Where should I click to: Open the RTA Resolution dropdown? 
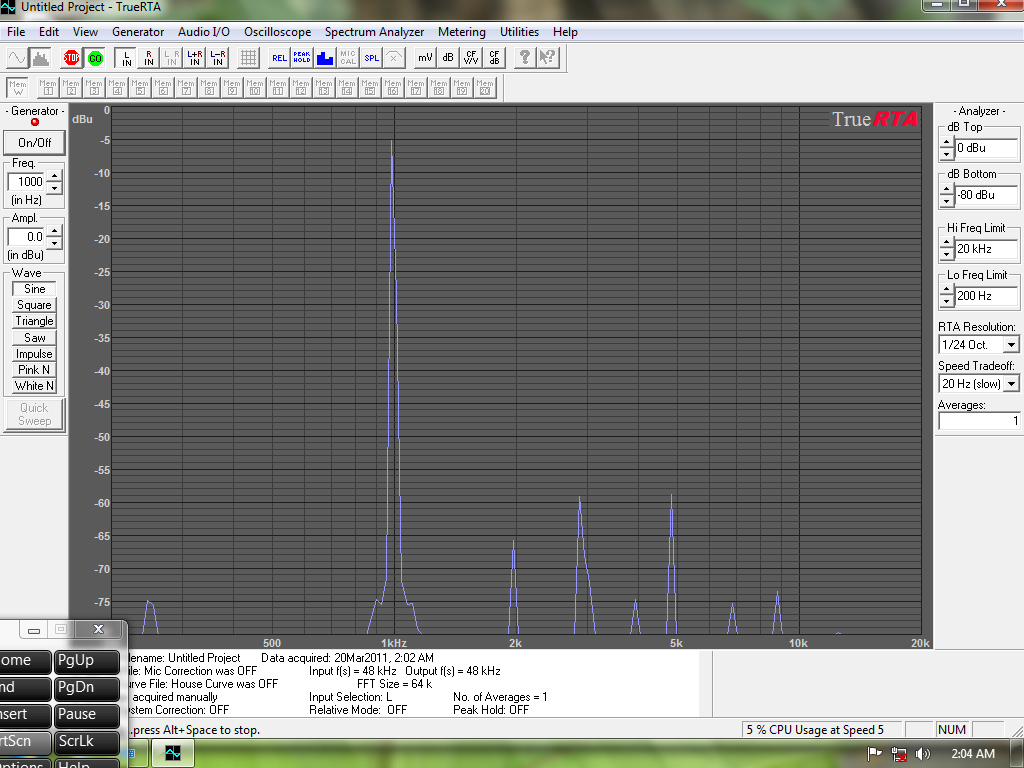[1011, 345]
